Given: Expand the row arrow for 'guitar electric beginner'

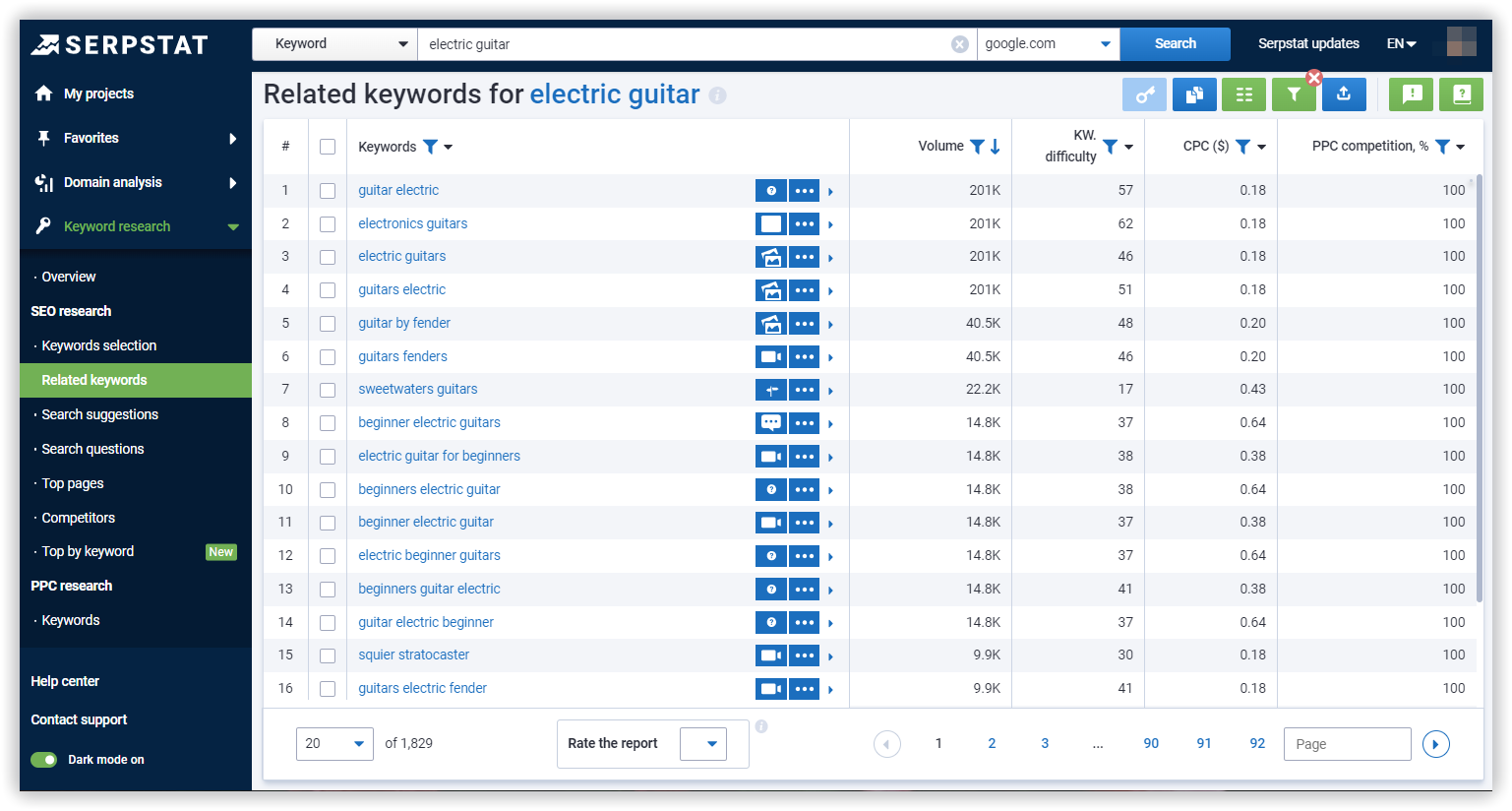Looking at the screenshot, I should coord(831,623).
